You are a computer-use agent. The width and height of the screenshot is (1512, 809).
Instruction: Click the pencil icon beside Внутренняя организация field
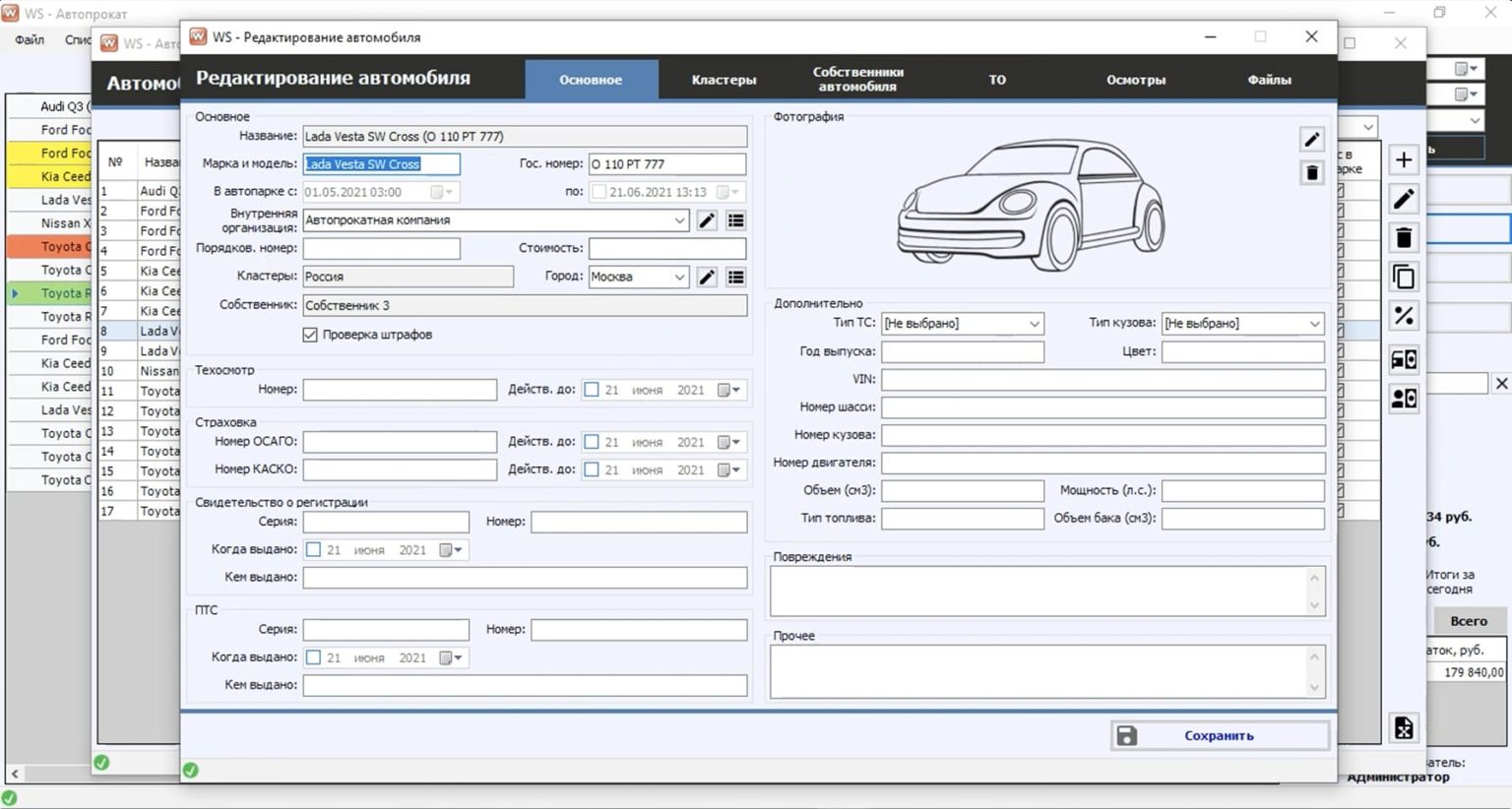click(x=706, y=220)
